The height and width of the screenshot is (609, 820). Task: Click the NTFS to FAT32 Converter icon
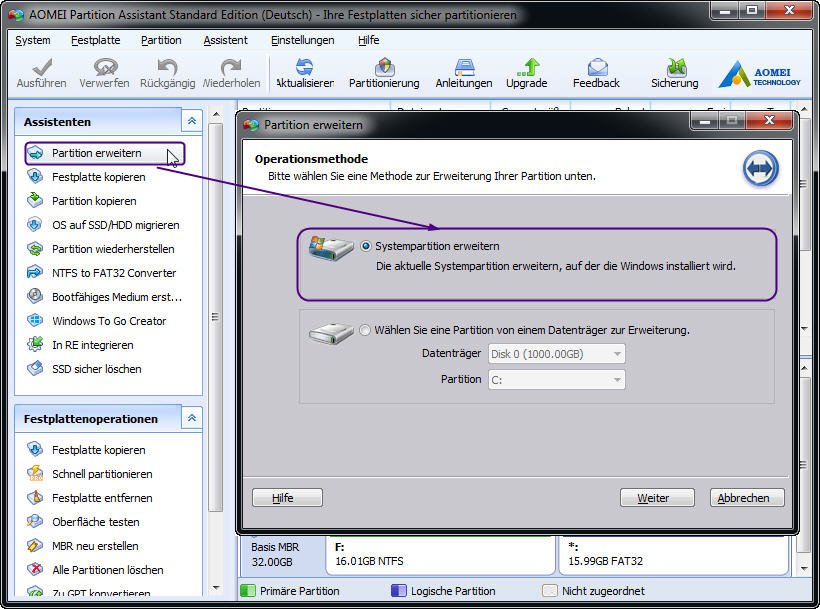tap(36, 272)
